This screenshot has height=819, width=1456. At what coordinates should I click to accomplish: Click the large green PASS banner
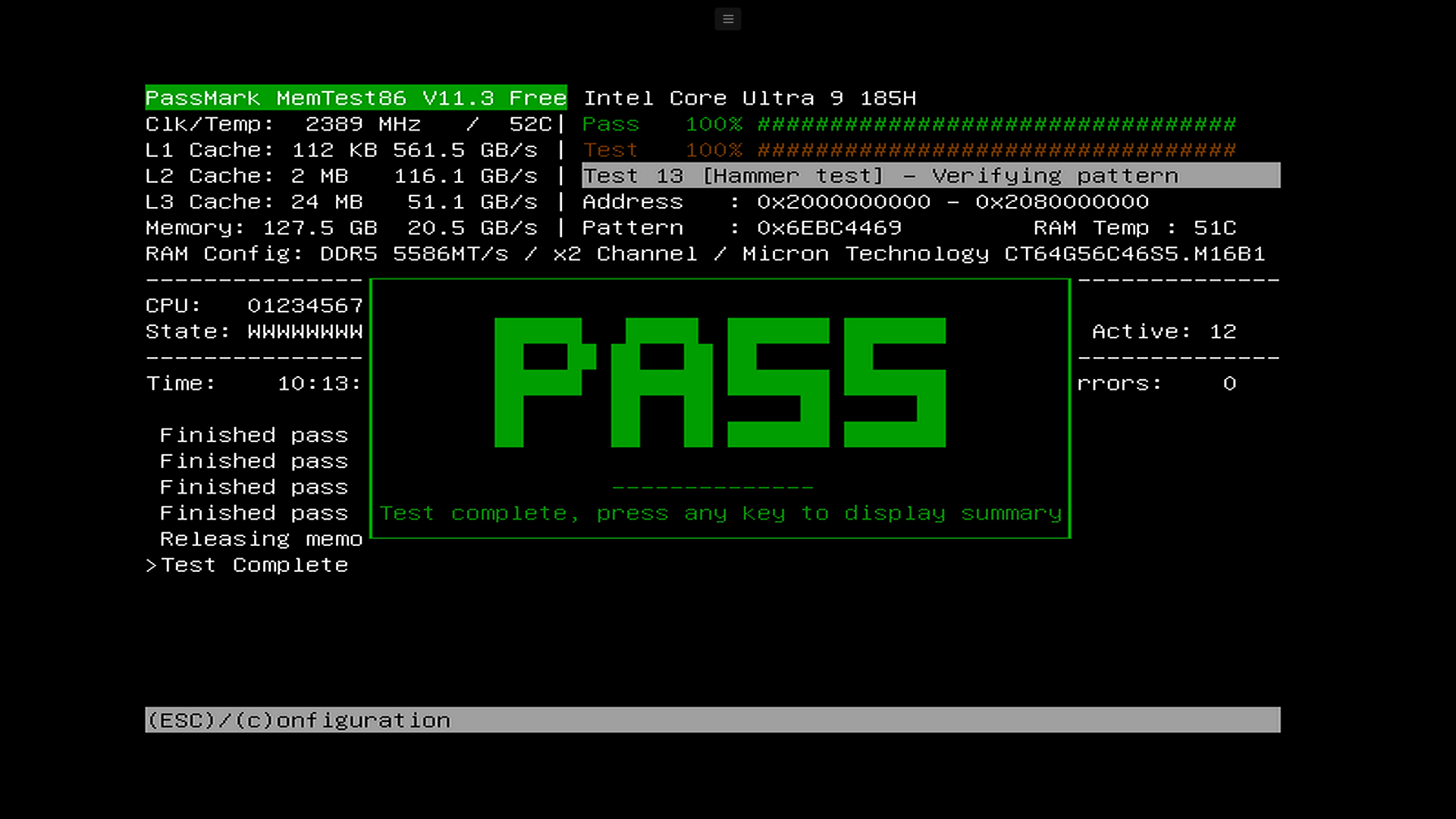[720, 382]
